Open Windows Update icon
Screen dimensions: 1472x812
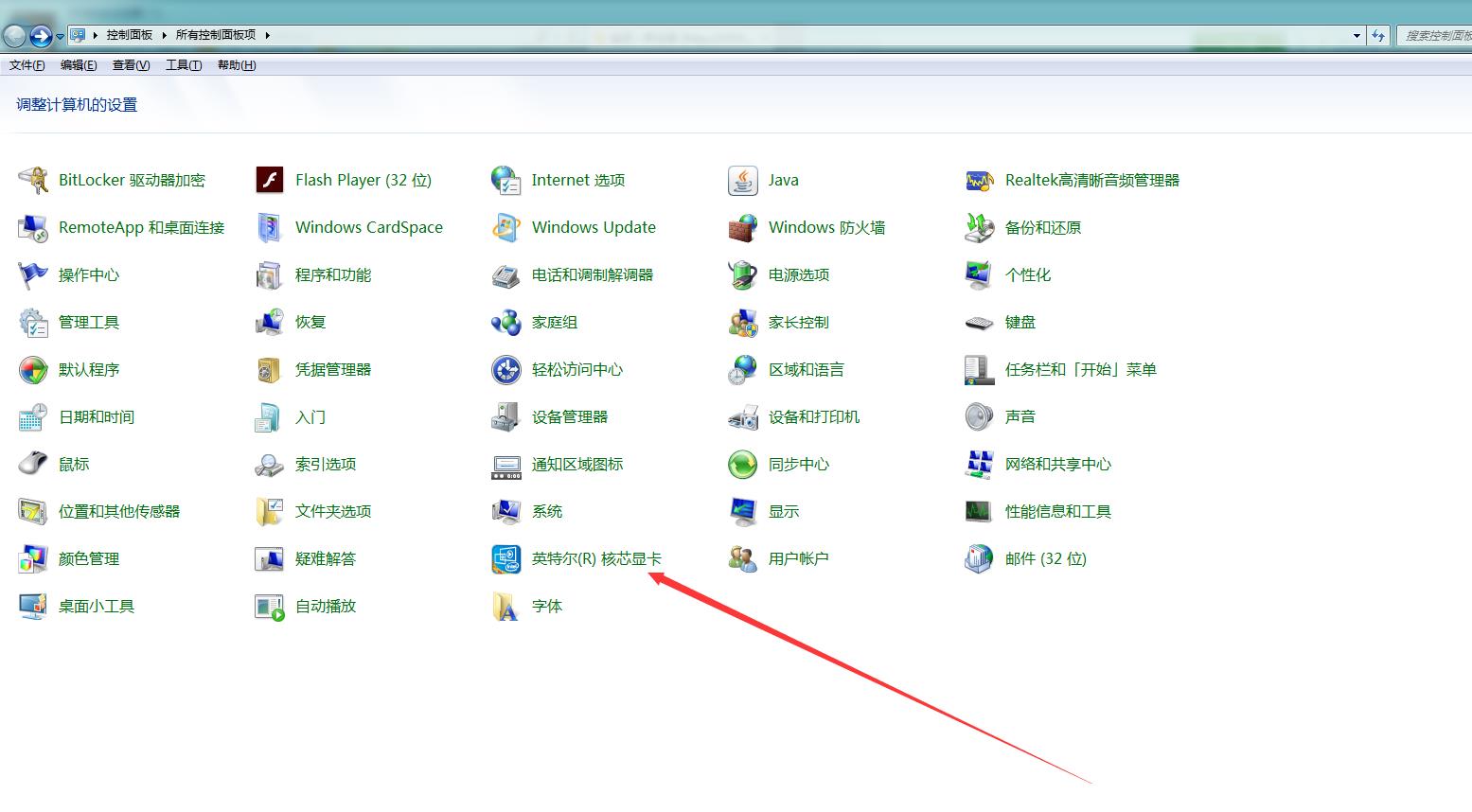[x=506, y=227]
